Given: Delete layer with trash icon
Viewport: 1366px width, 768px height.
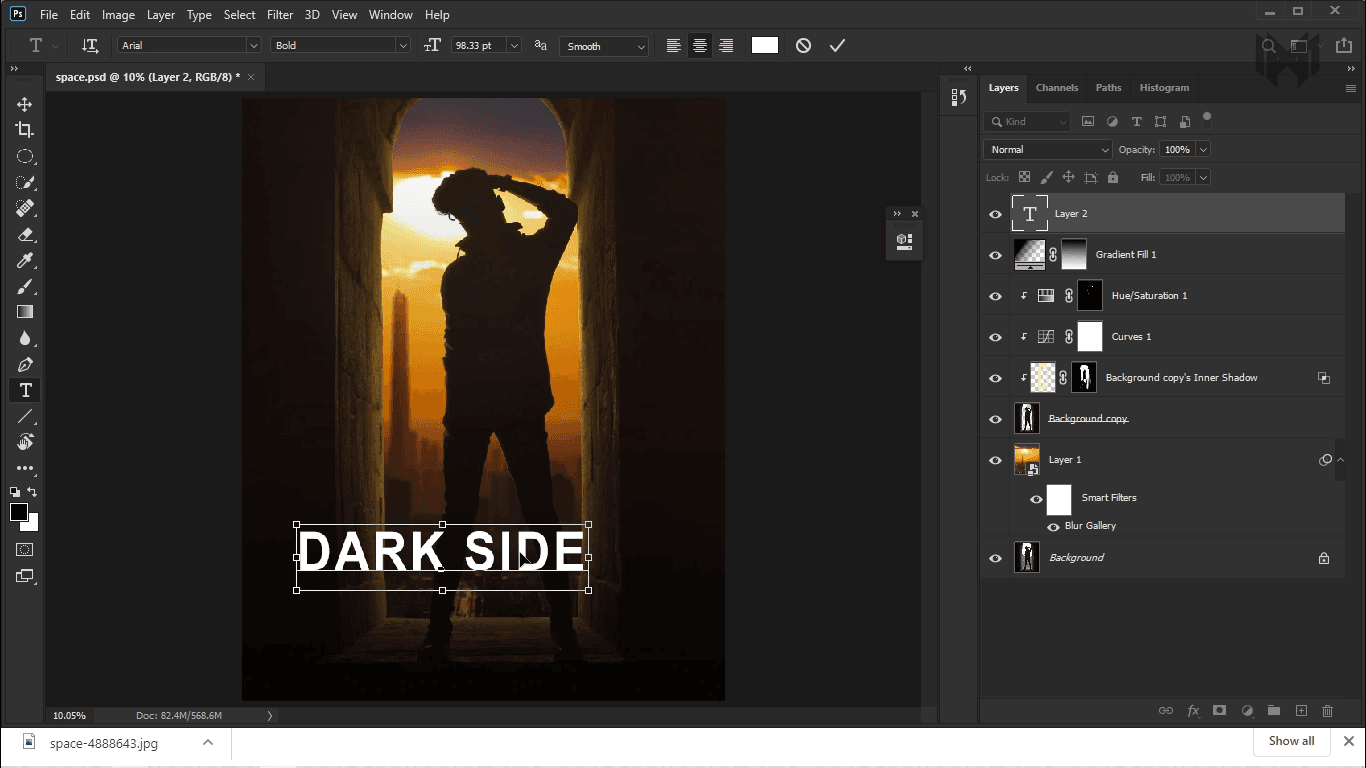Looking at the screenshot, I should 1328,711.
